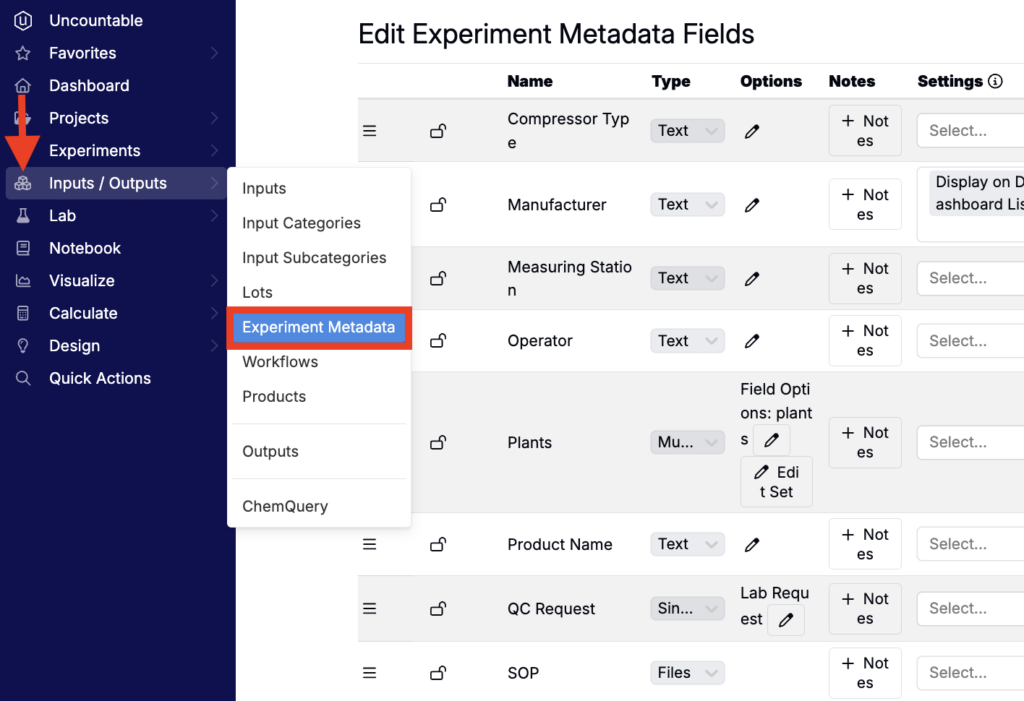Screen dimensions: 1024x701
Task: Click the Notebook icon in sidebar
Action: click(23, 248)
